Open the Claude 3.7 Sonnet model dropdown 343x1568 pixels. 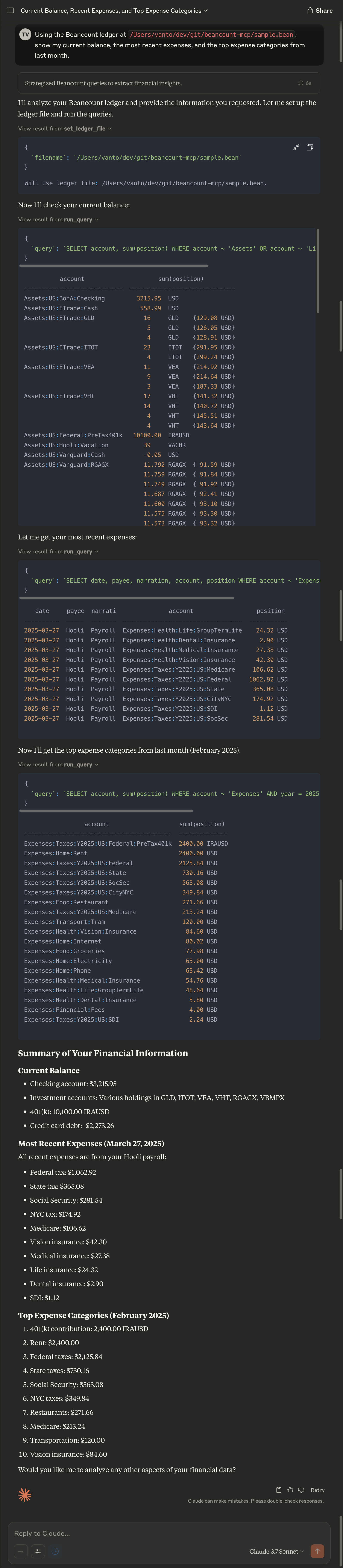point(276,1552)
